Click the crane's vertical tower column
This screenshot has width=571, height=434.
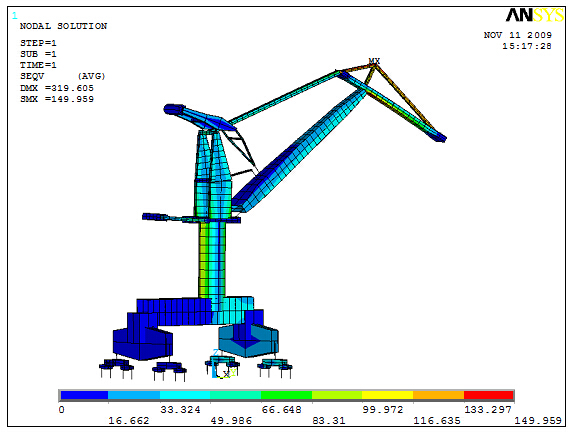[212, 259]
